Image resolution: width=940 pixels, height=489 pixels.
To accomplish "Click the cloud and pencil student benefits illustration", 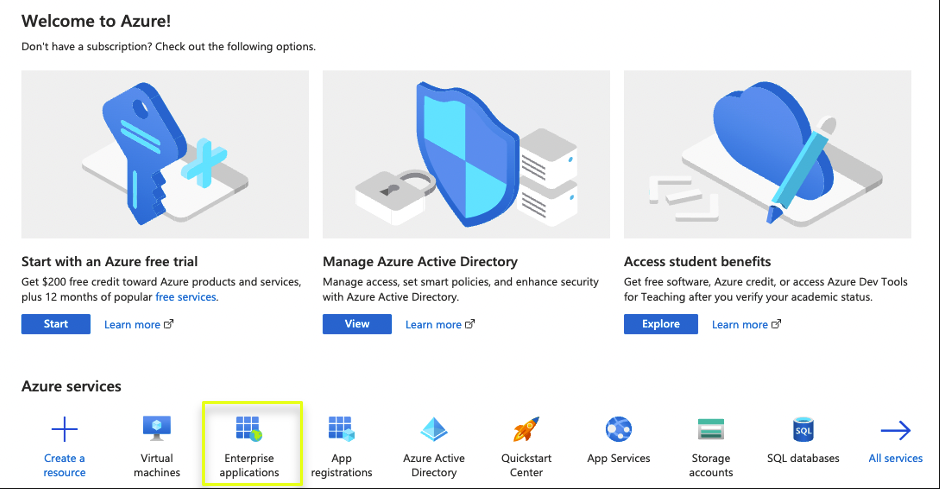I will 767,155.
